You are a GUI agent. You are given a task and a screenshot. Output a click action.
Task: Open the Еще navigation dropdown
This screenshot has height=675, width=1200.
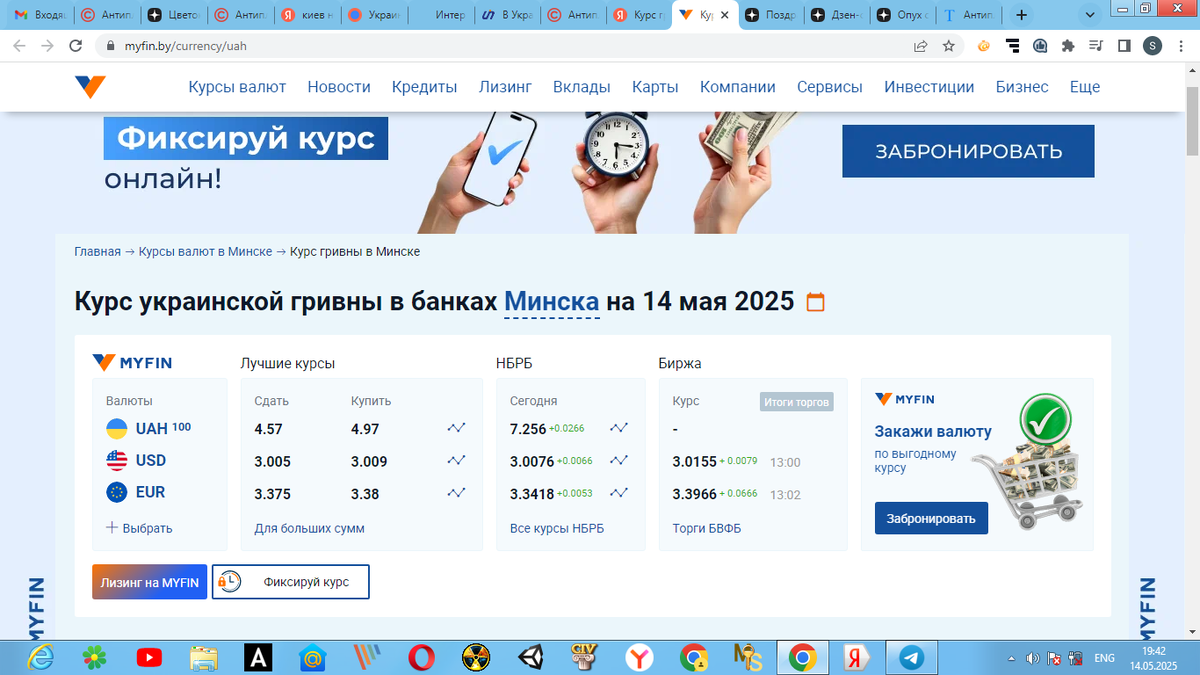(x=1084, y=87)
